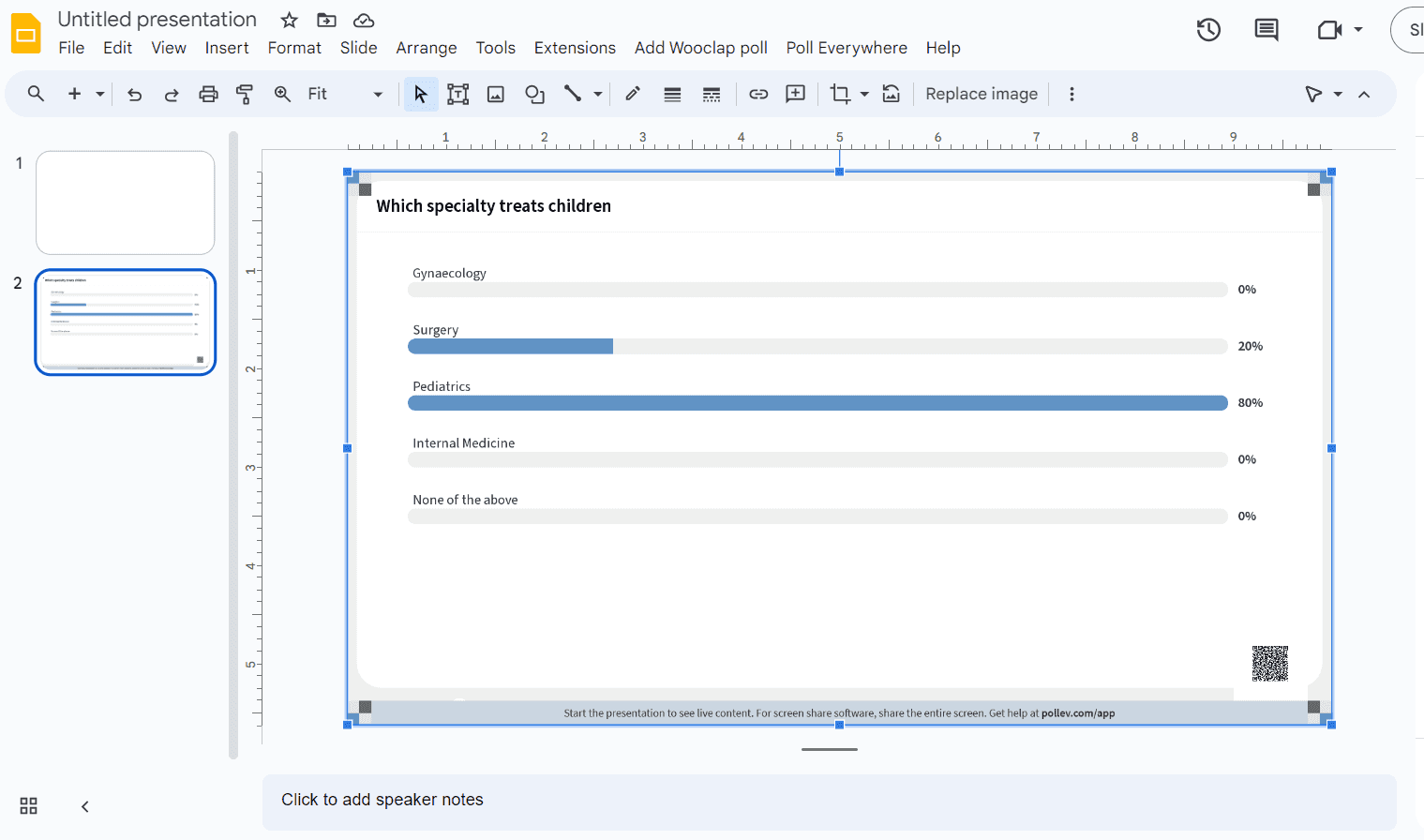Expand line type dropdown arrow

[x=597, y=94]
